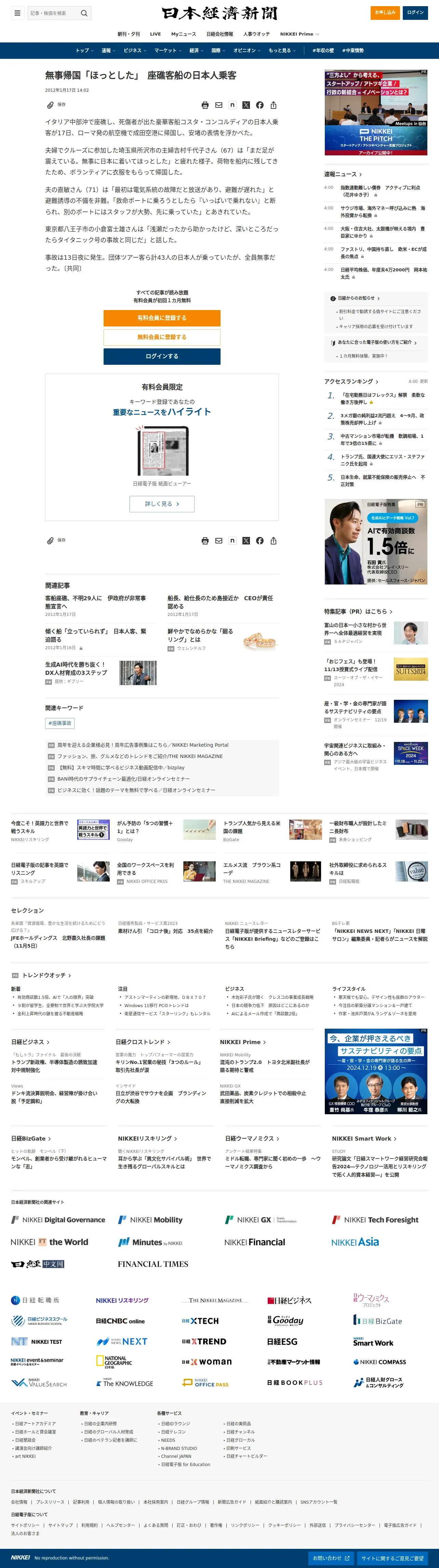Click the bottom share/export icon
The width and height of the screenshot is (439, 1568).
pos(274,541)
